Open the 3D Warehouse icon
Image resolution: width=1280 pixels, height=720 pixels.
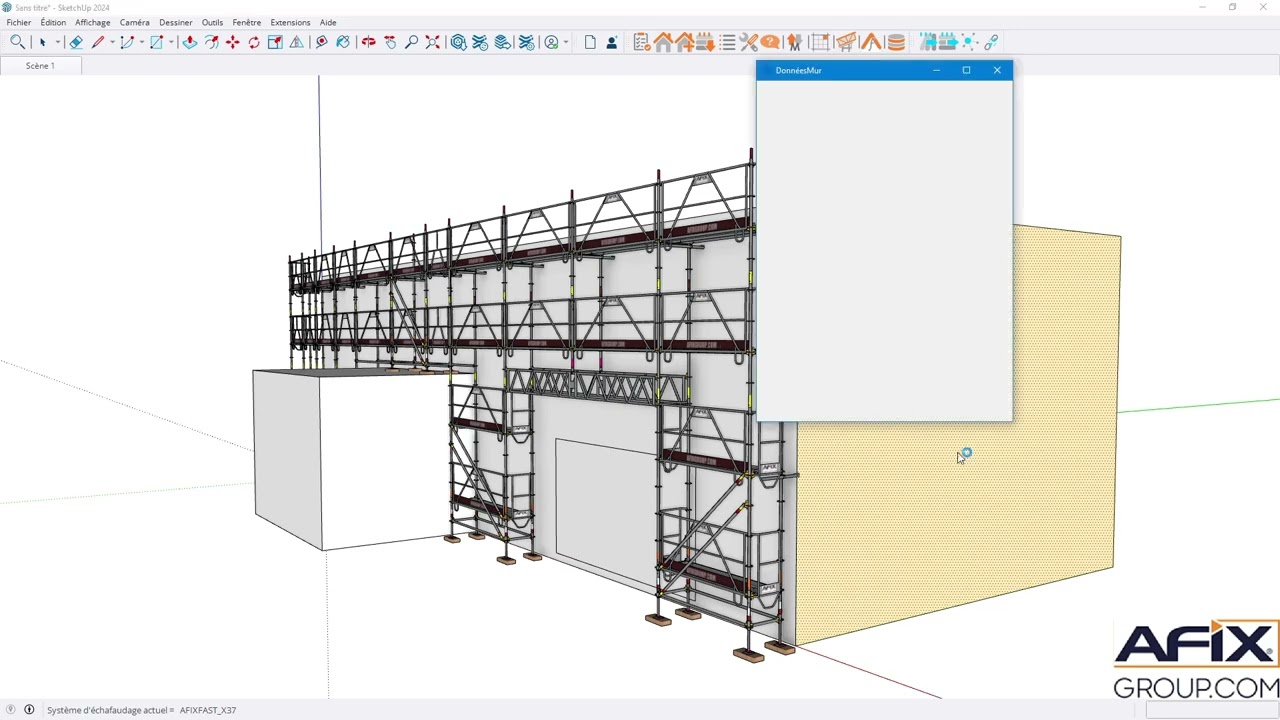458,42
